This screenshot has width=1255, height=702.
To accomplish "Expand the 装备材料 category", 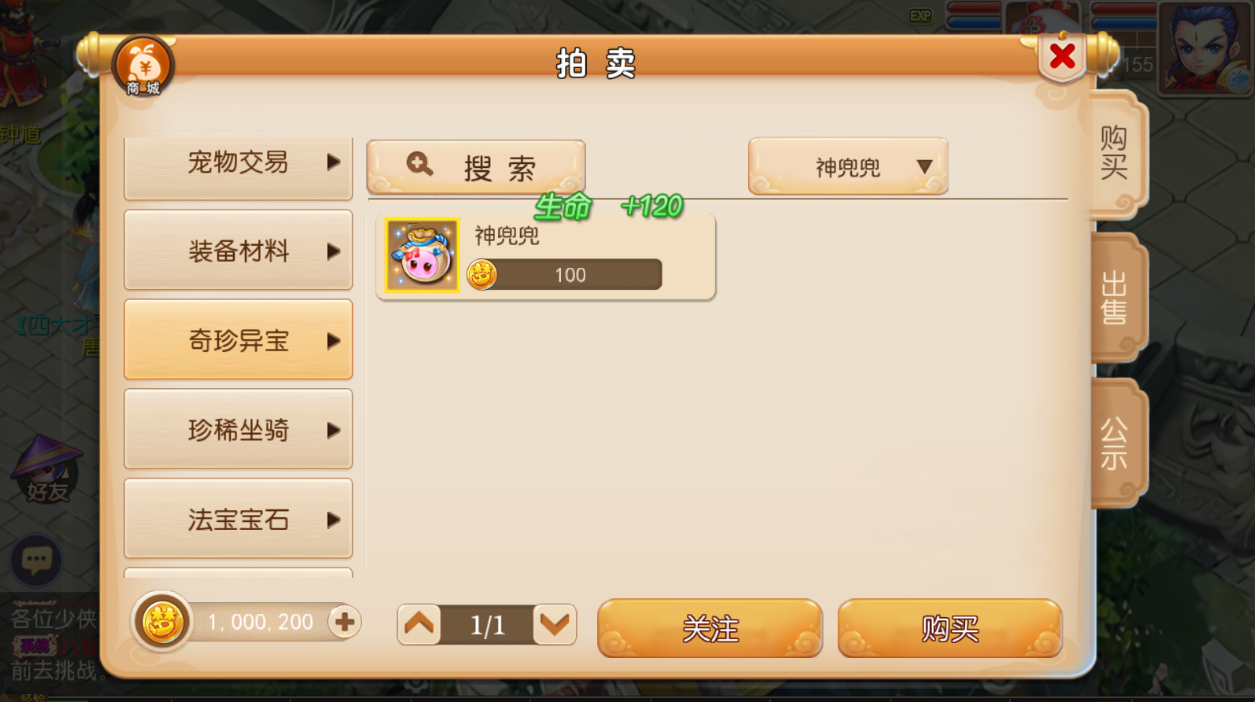I will pyautogui.click(x=238, y=250).
